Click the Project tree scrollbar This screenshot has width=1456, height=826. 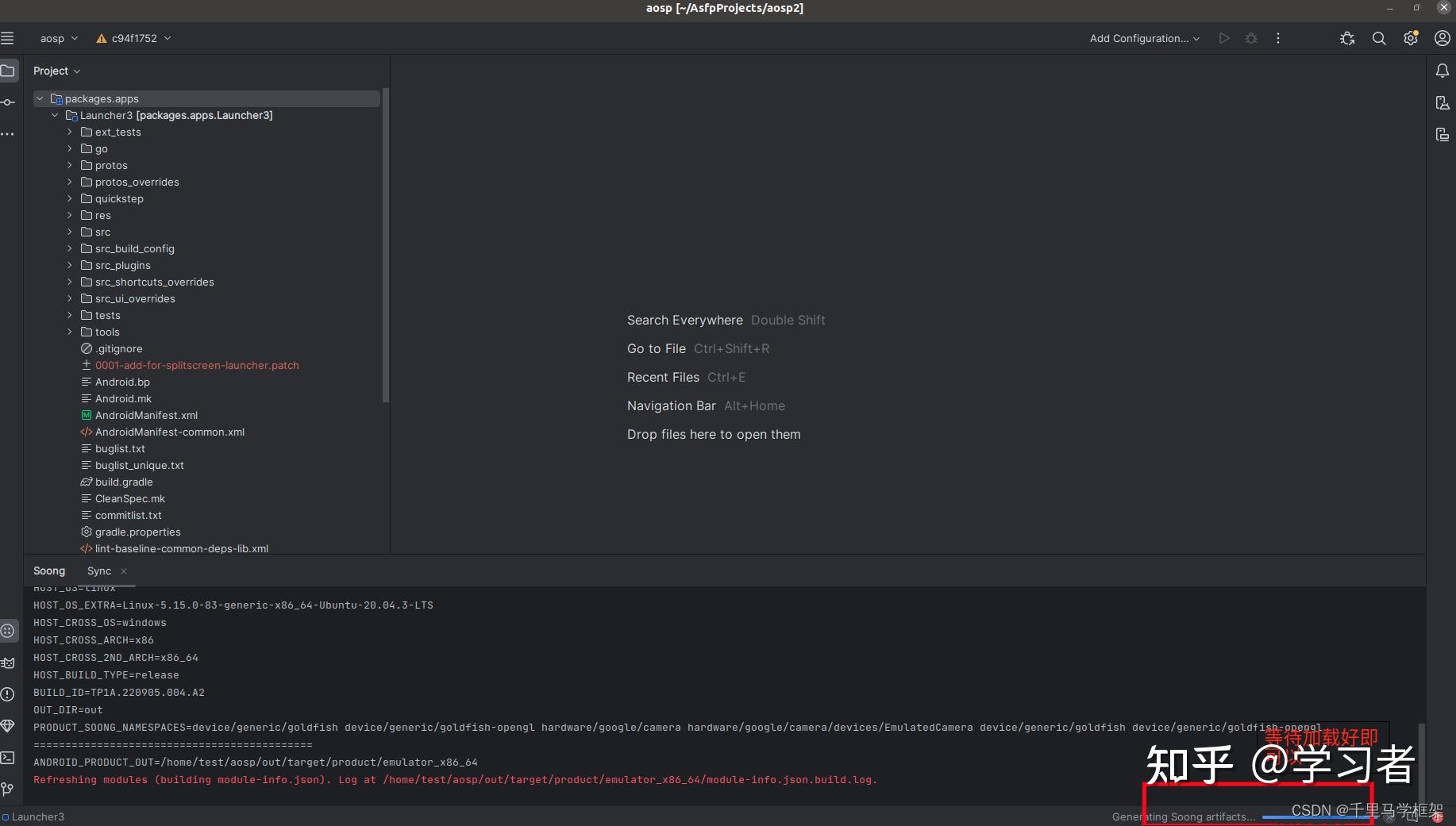(x=386, y=246)
